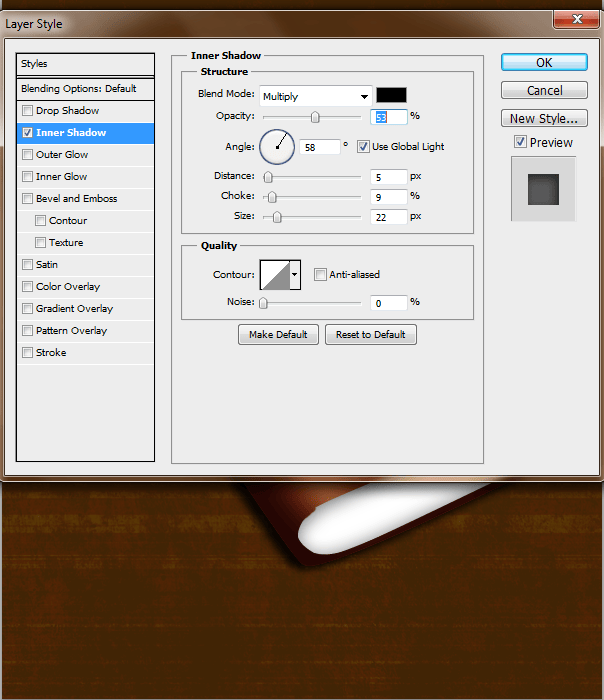The height and width of the screenshot is (700, 604).
Task: Click Reset to Default button
Action: coord(370,335)
